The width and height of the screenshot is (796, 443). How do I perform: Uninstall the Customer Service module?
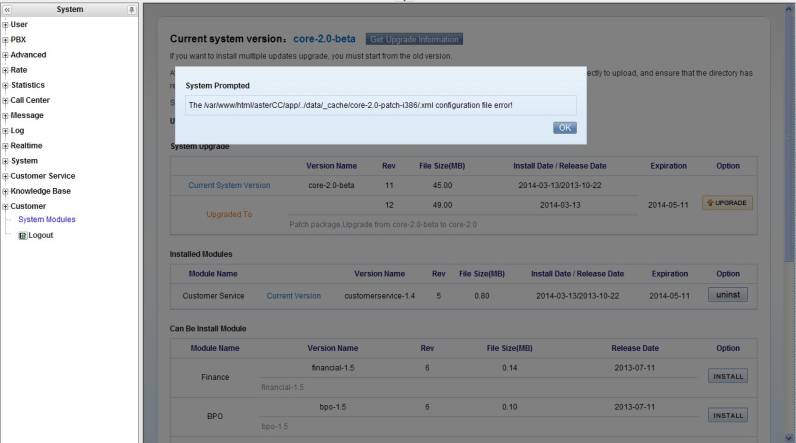tap(727, 295)
